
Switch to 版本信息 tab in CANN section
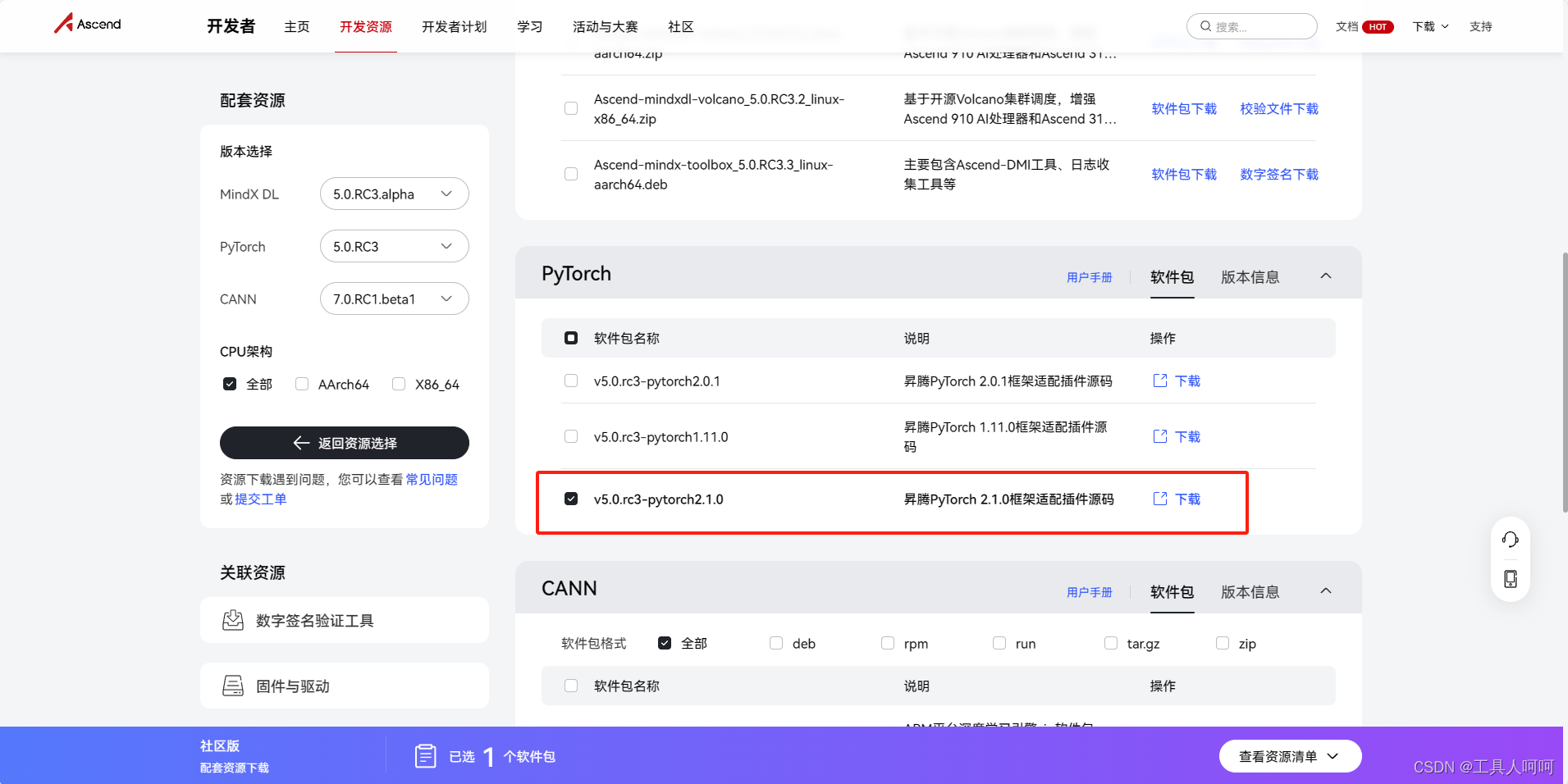(1250, 592)
